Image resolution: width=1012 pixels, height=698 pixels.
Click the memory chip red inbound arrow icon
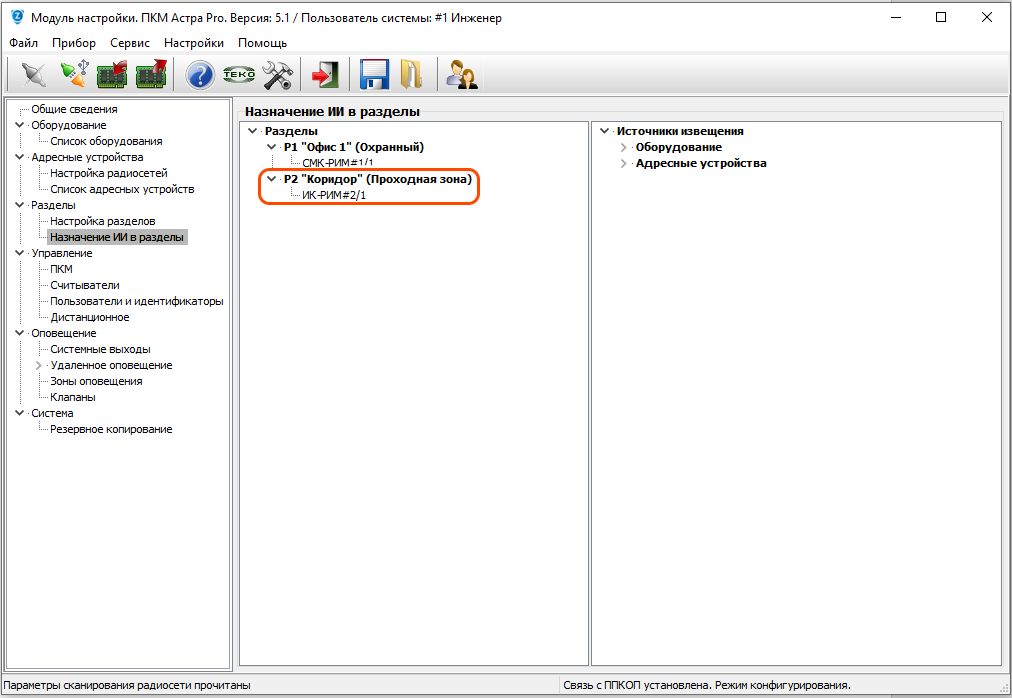coord(112,75)
